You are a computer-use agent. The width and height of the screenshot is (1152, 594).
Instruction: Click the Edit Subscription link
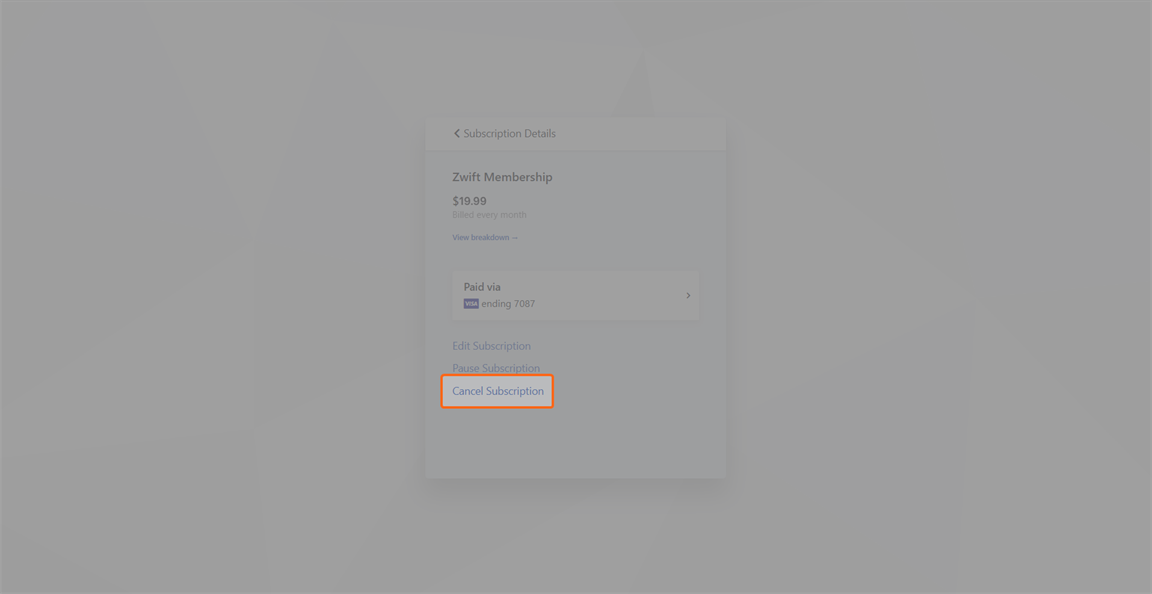(492, 346)
